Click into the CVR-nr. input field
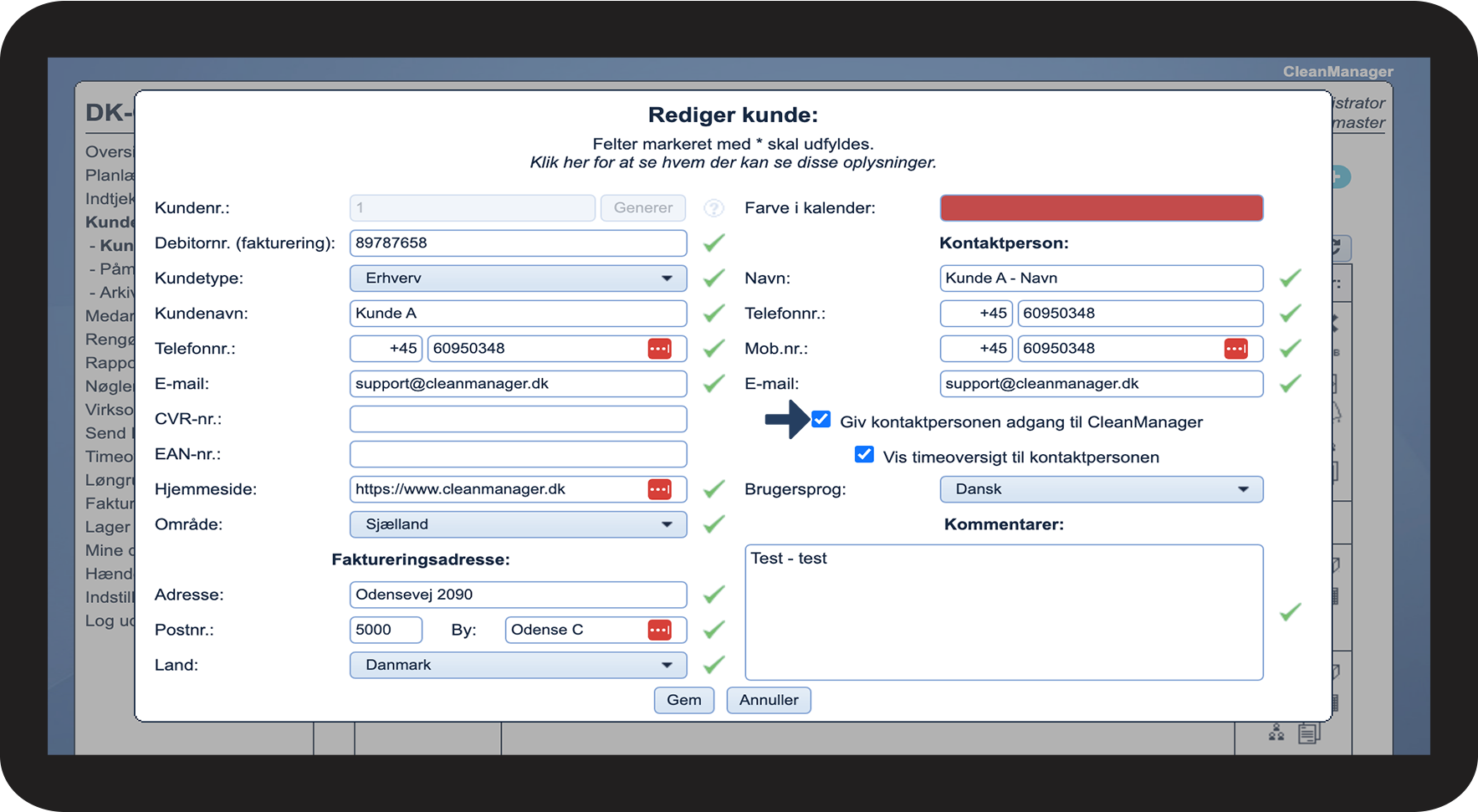The height and width of the screenshot is (812, 1478). pyautogui.click(x=518, y=419)
